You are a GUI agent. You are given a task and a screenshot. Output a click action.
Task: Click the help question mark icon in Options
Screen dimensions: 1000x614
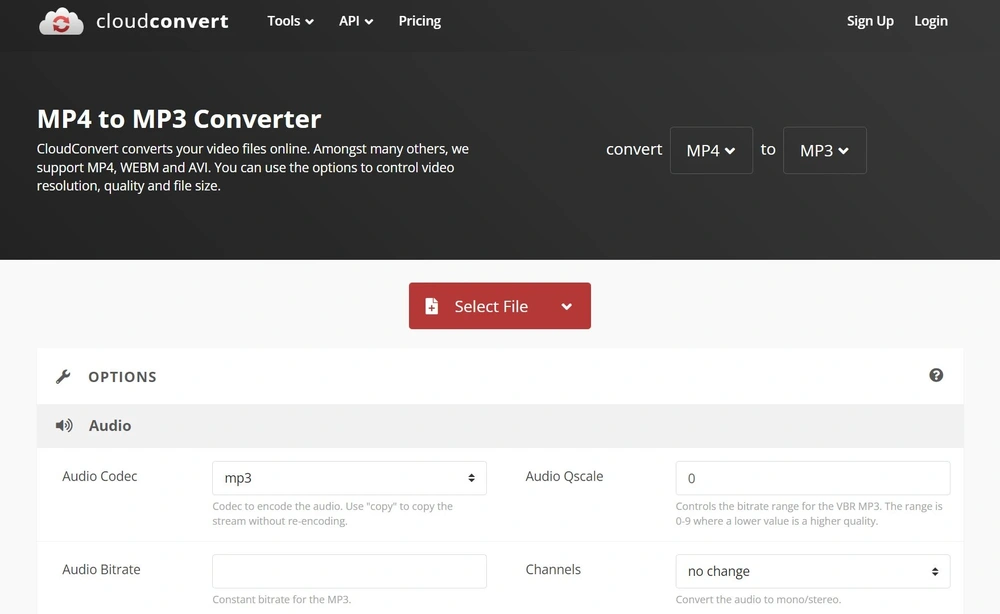click(x=936, y=376)
